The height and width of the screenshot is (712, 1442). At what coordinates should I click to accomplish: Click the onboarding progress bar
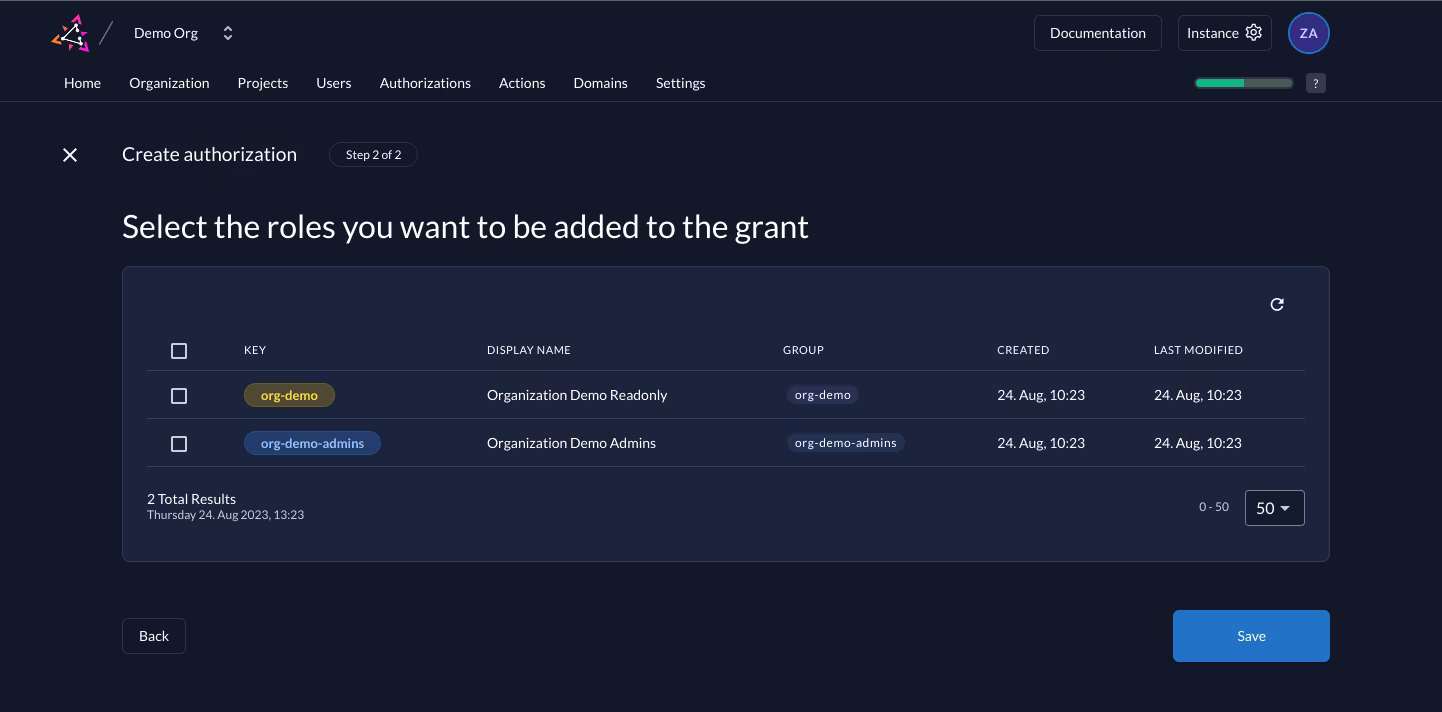1243,83
